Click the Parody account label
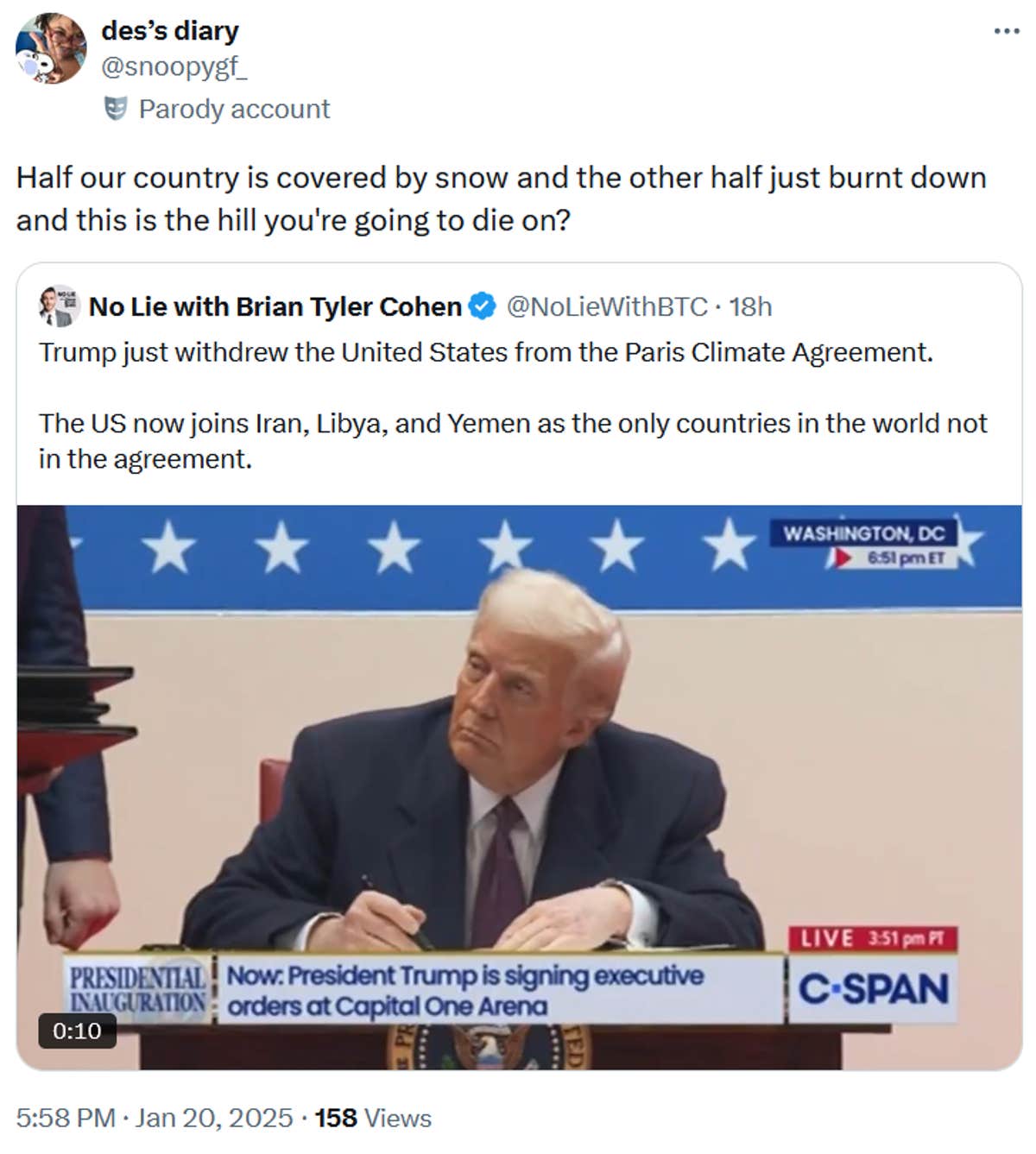1036x1154 pixels. [x=233, y=109]
